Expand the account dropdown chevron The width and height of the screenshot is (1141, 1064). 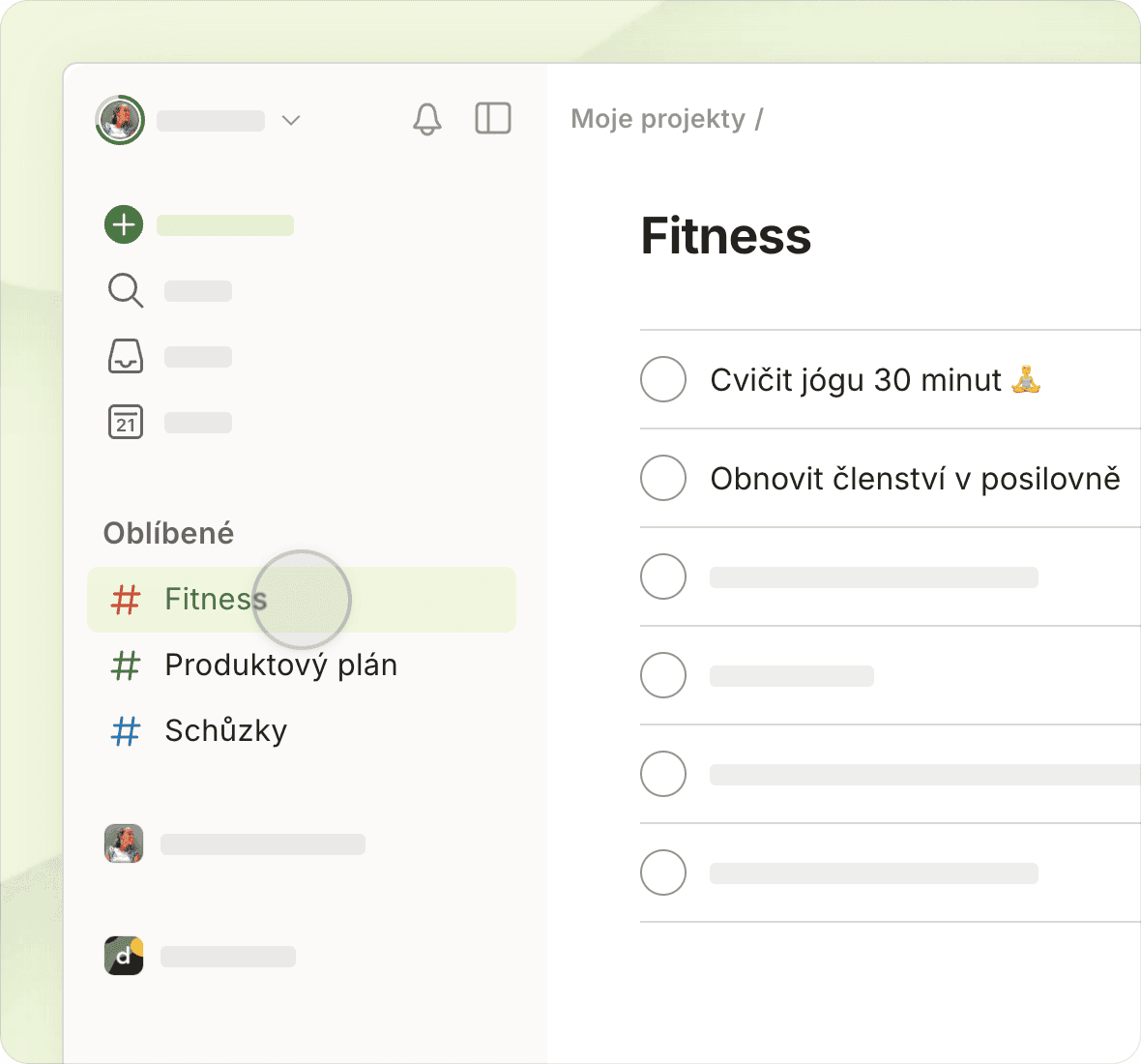click(x=291, y=120)
